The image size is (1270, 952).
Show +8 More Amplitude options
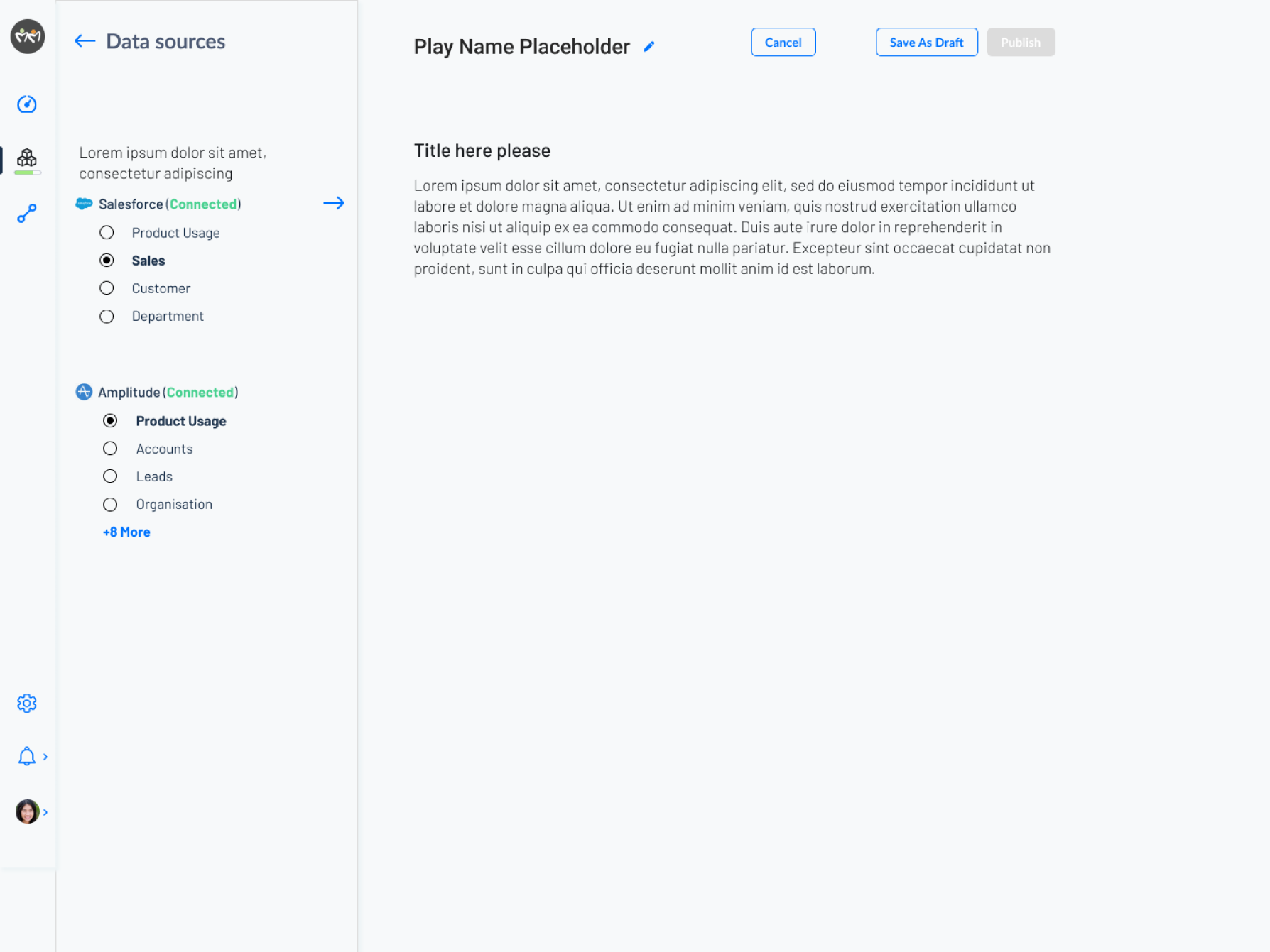click(x=126, y=532)
